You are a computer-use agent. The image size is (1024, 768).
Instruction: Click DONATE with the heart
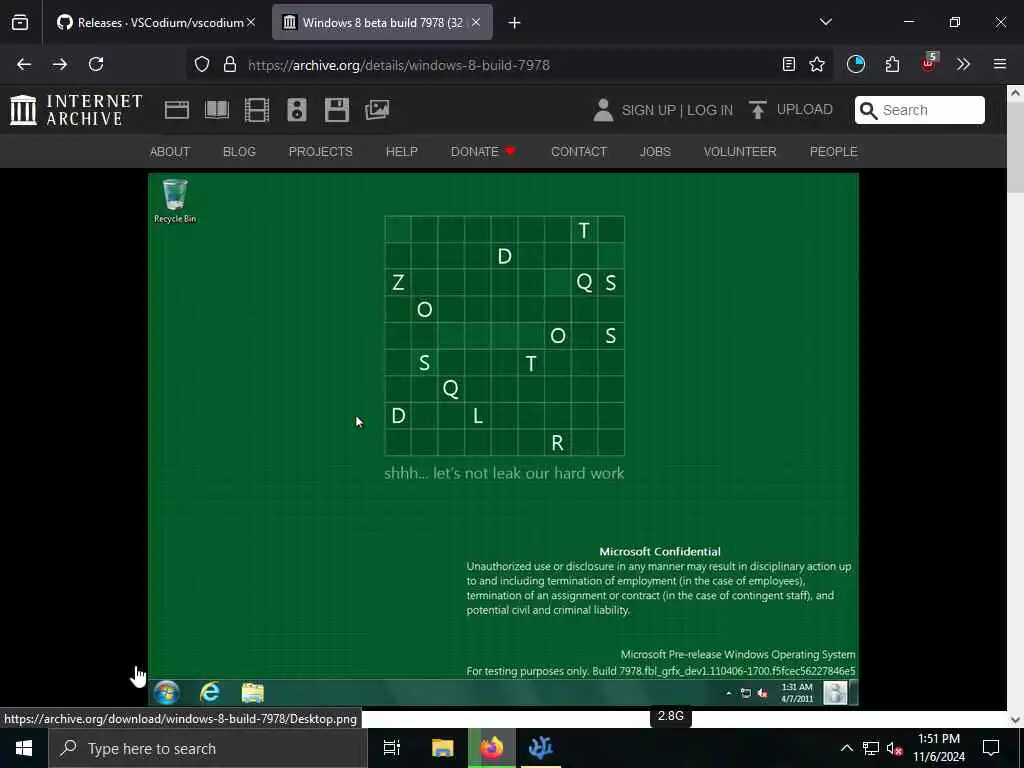(483, 152)
